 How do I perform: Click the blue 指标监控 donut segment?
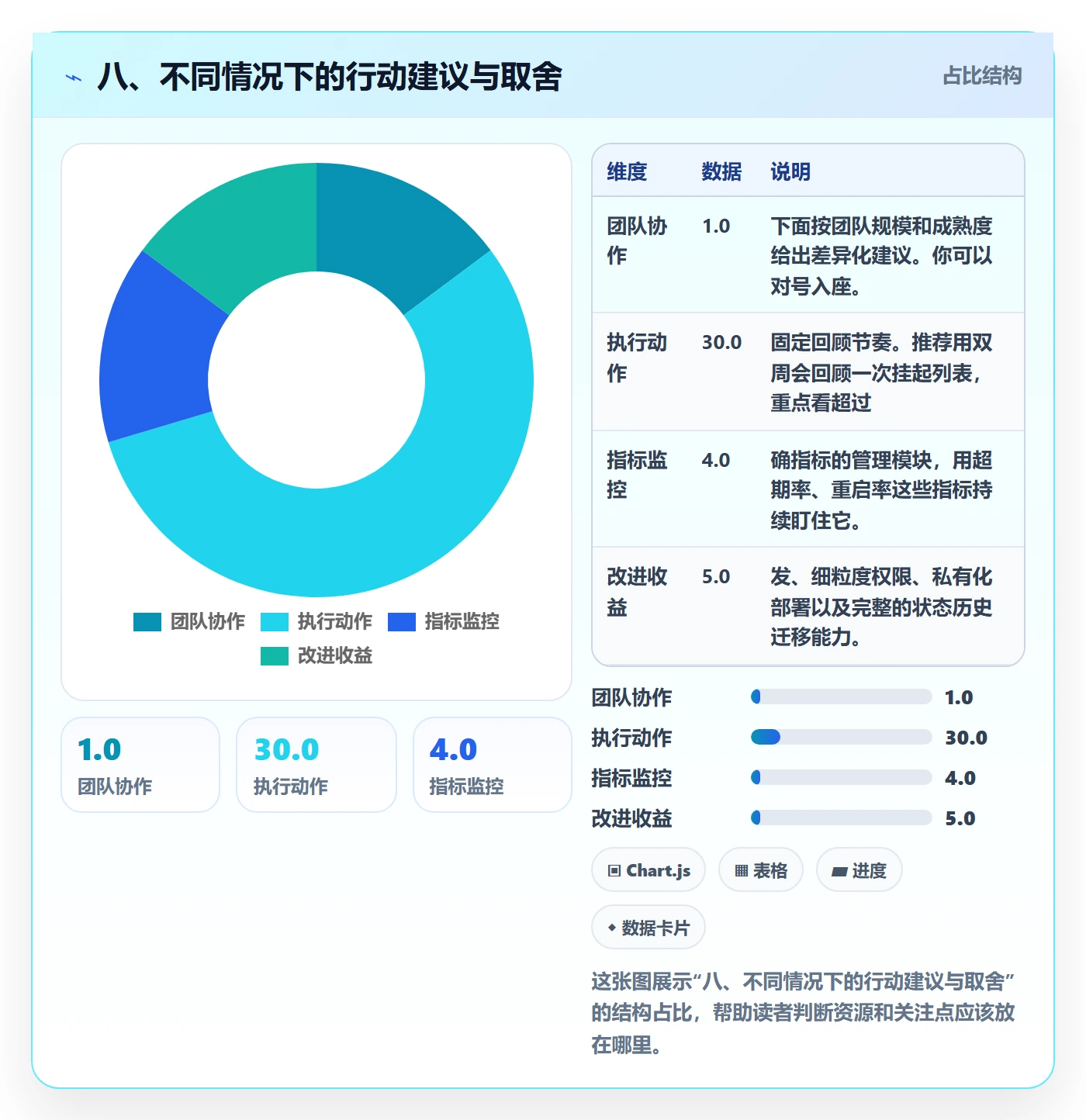(x=159, y=353)
